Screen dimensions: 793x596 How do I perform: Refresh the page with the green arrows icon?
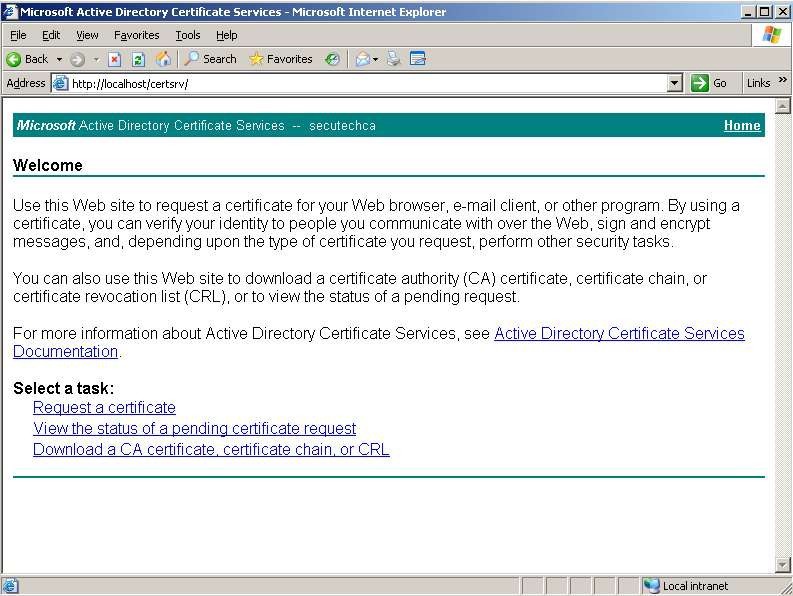click(x=138, y=59)
